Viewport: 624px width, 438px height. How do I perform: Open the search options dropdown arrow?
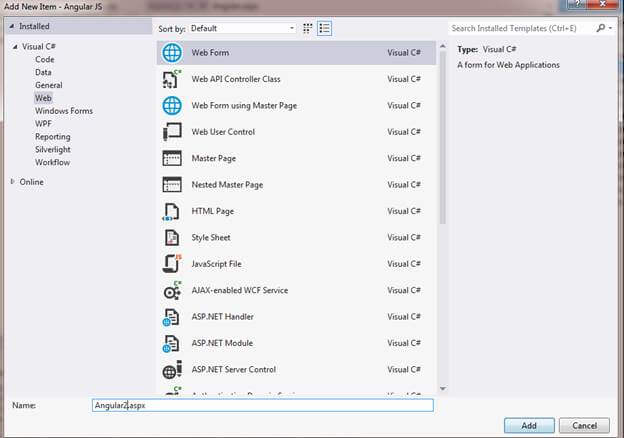pos(610,28)
